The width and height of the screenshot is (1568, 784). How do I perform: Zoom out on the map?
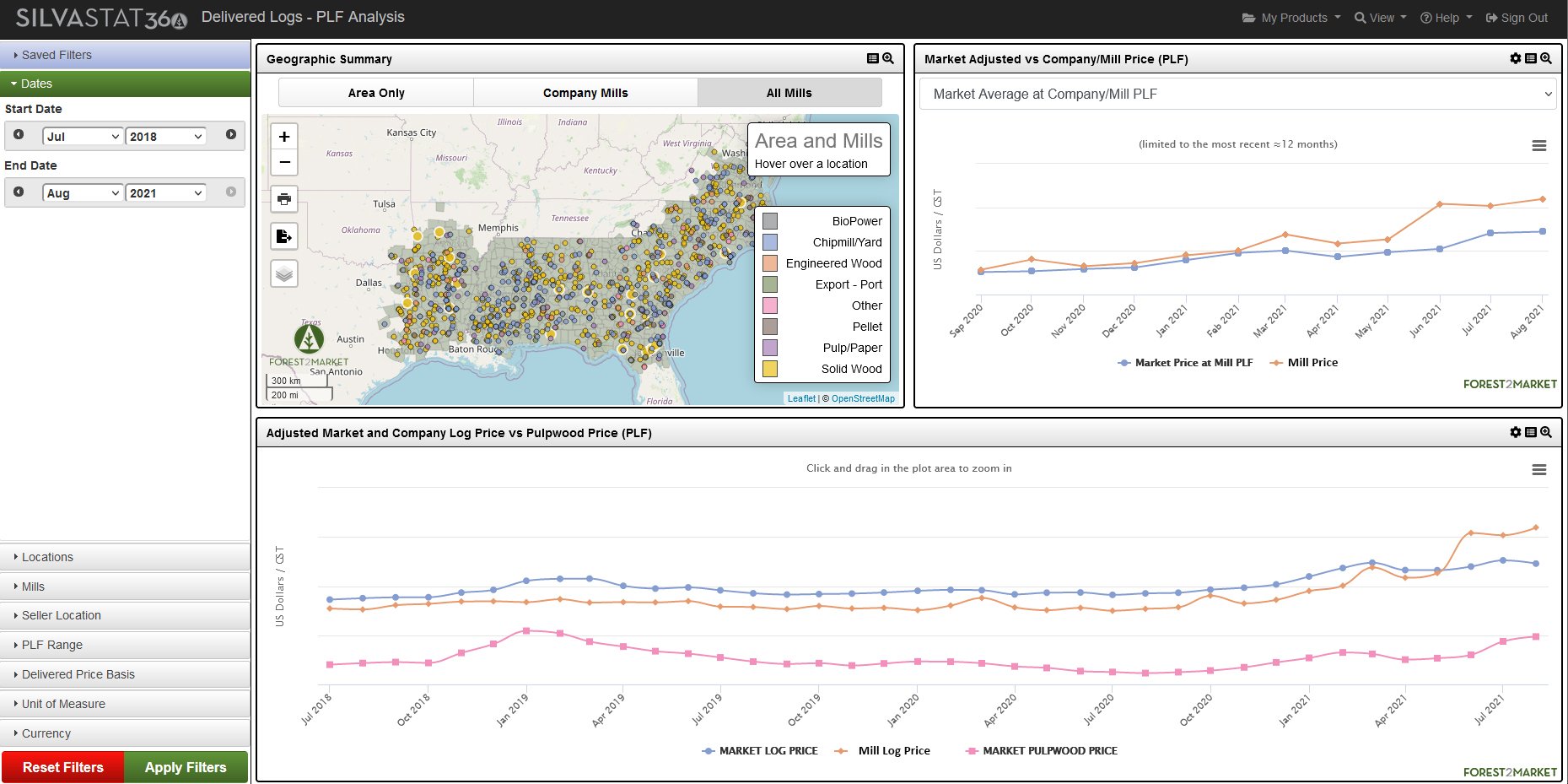click(284, 162)
